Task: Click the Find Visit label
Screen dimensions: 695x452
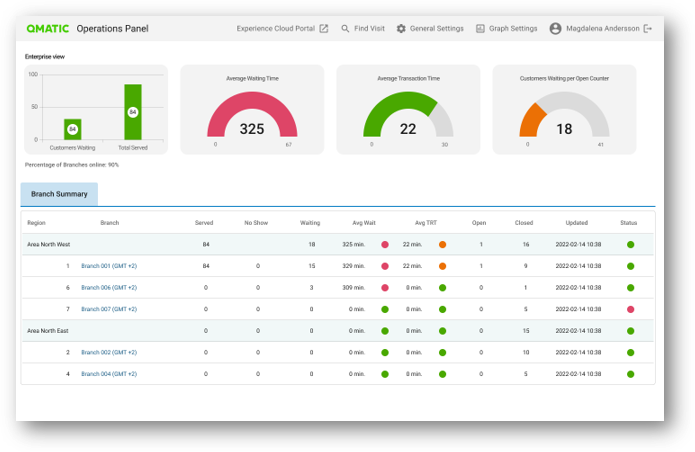Action: pyautogui.click(x=369, y=29)
